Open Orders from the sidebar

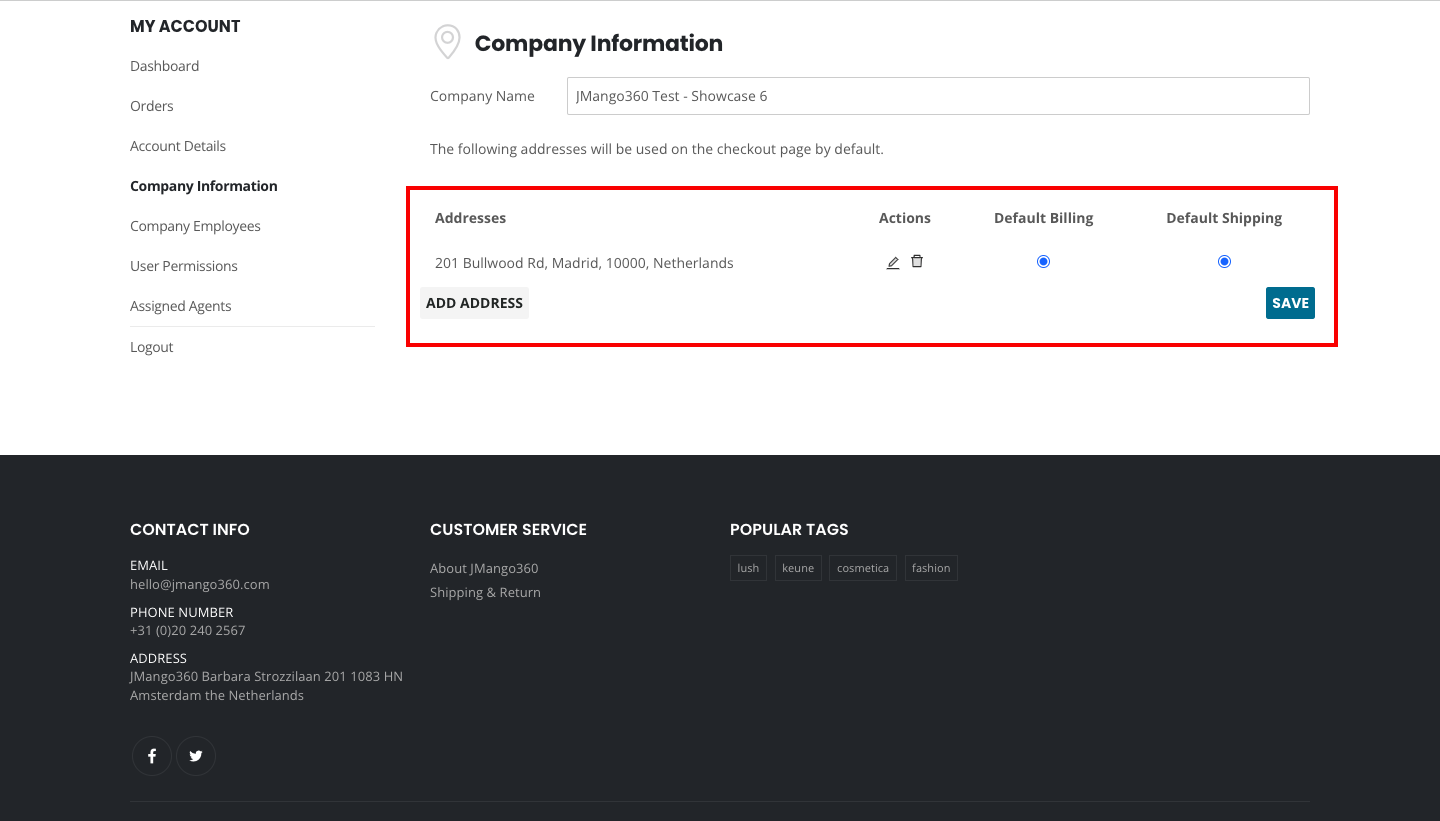tap(152, 106)
